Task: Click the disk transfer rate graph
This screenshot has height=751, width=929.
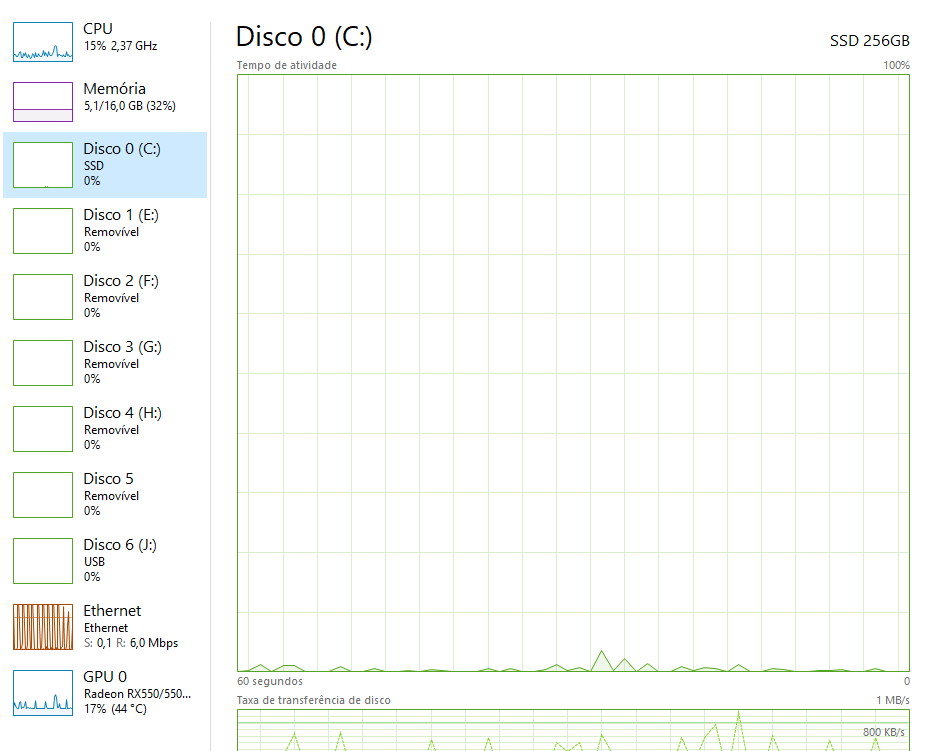Action: pos(573,730)
